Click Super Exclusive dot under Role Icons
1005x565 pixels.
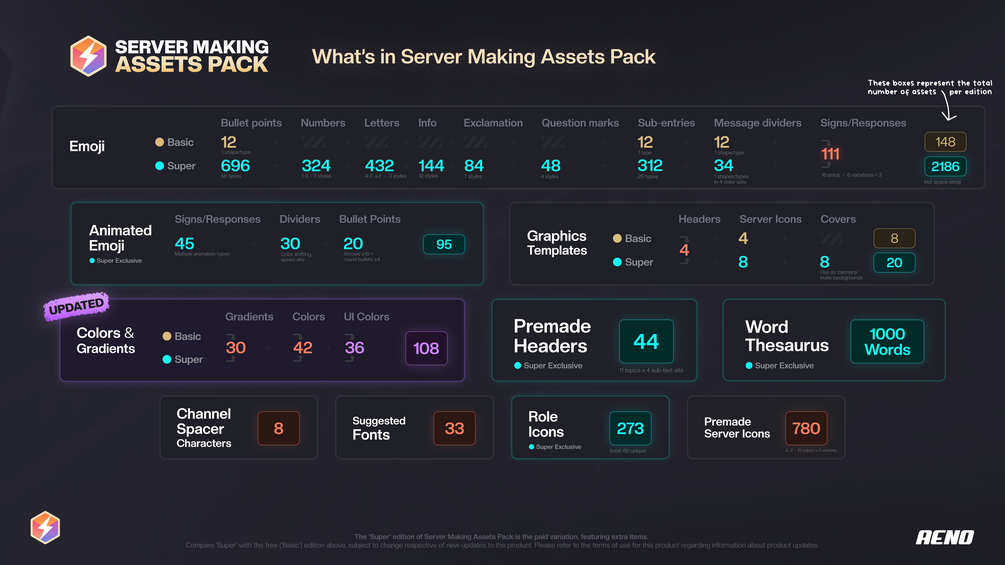(531, 447)
